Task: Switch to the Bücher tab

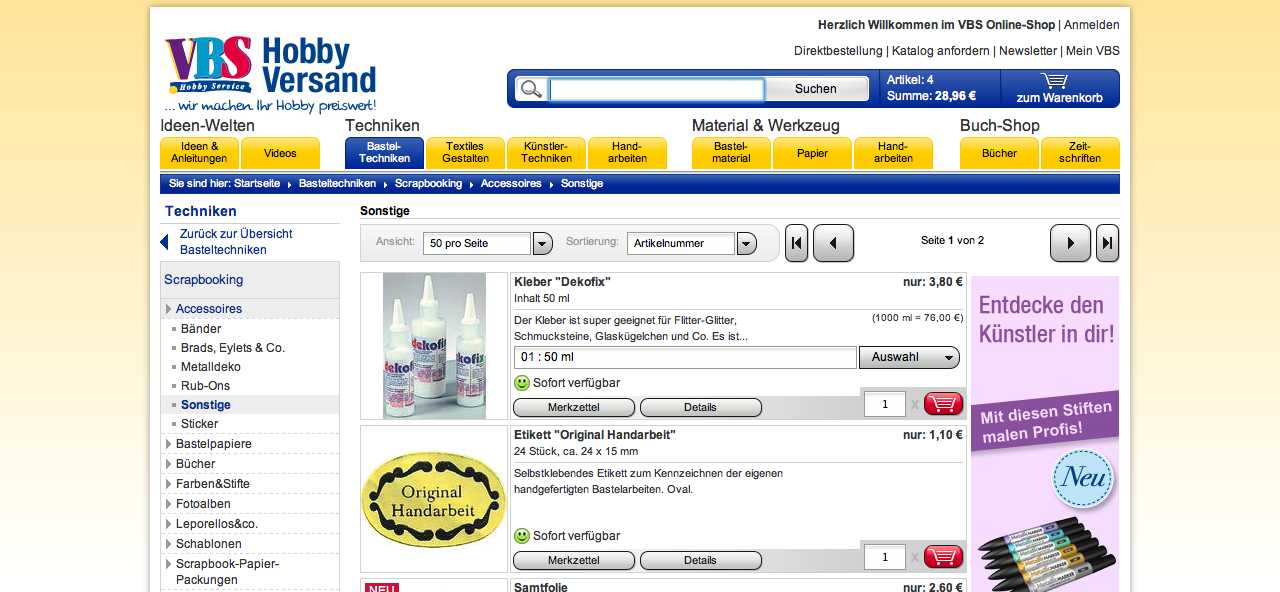Action: (x=999, y=153)
